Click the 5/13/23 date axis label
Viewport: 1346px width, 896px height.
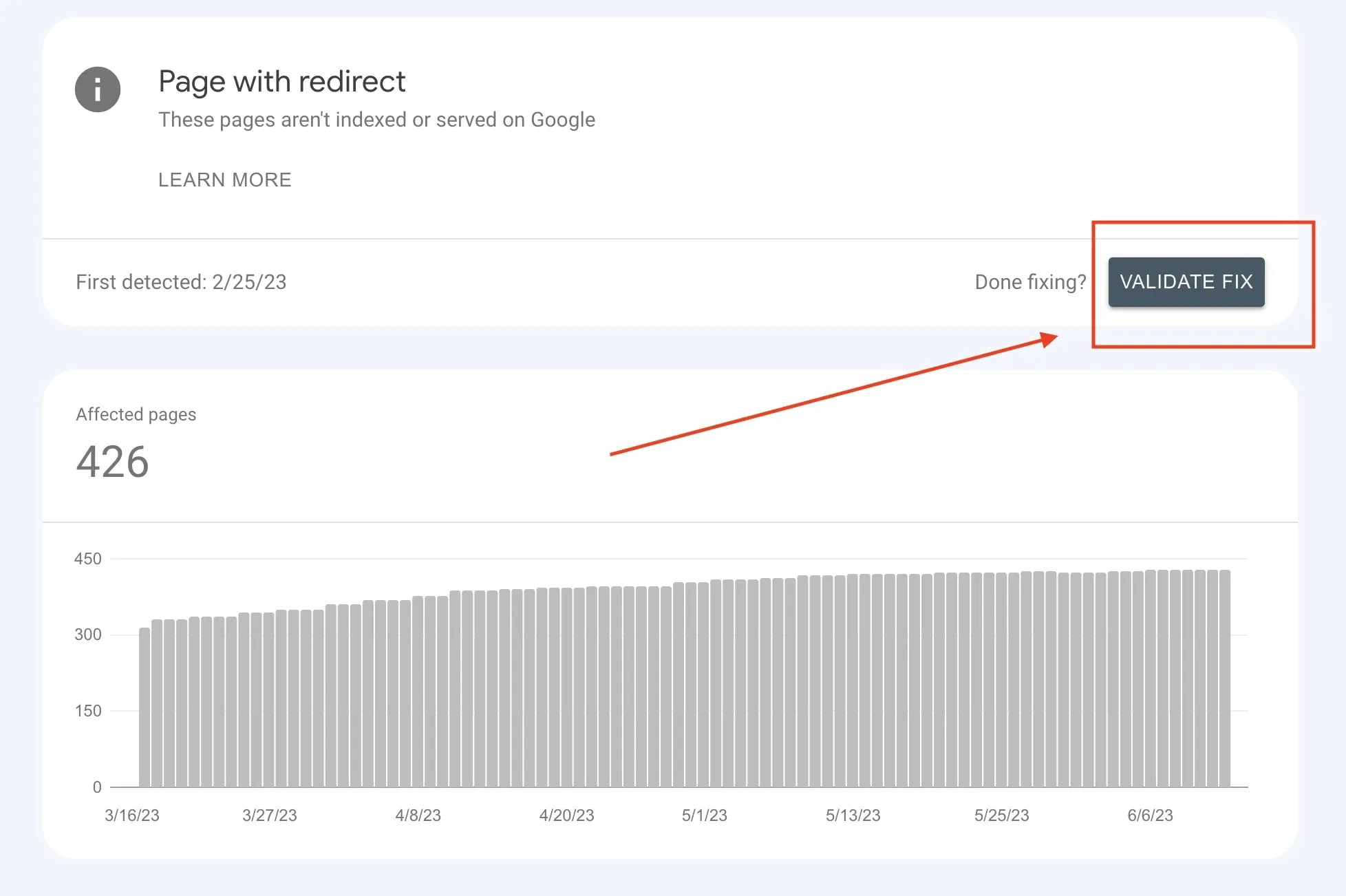(x=853, y=815)
